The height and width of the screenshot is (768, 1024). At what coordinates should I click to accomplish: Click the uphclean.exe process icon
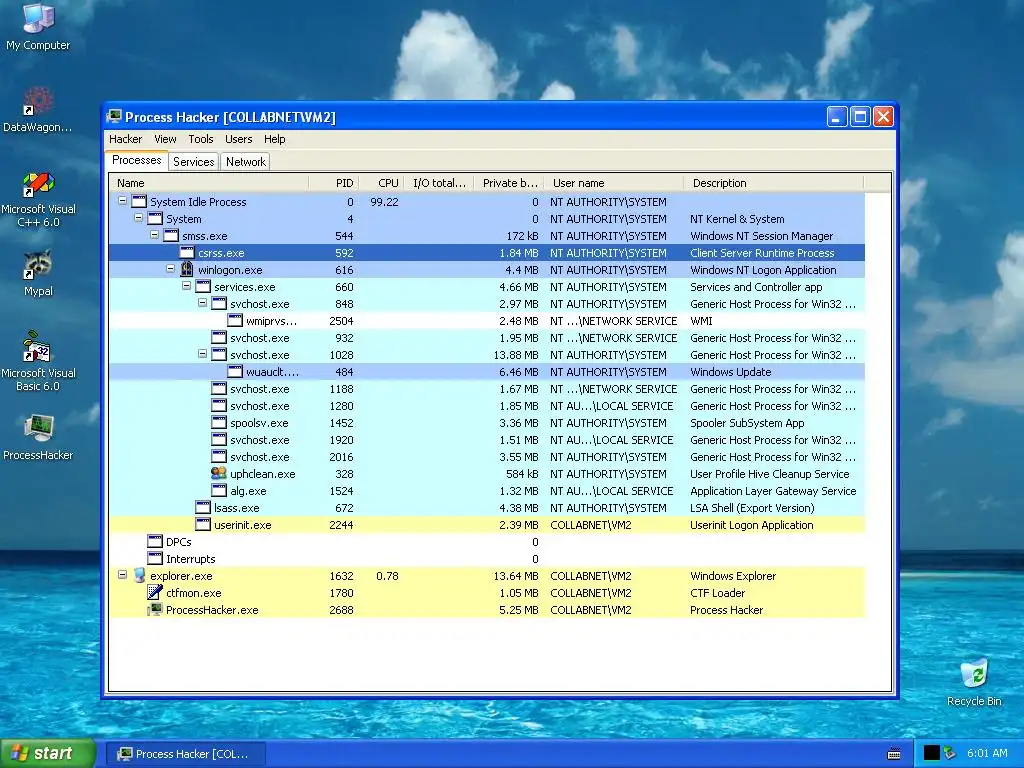(219, 473)
